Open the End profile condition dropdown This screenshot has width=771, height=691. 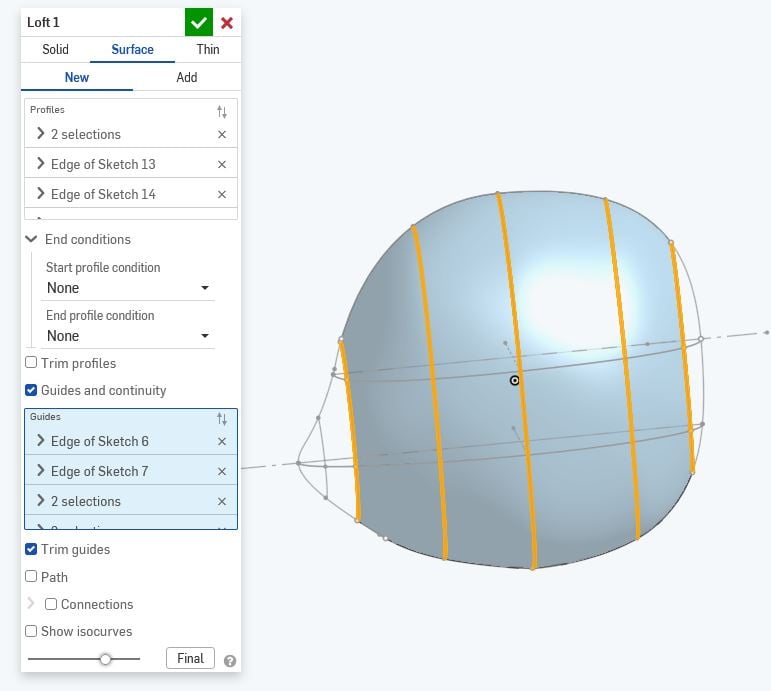tap(128, 336)
